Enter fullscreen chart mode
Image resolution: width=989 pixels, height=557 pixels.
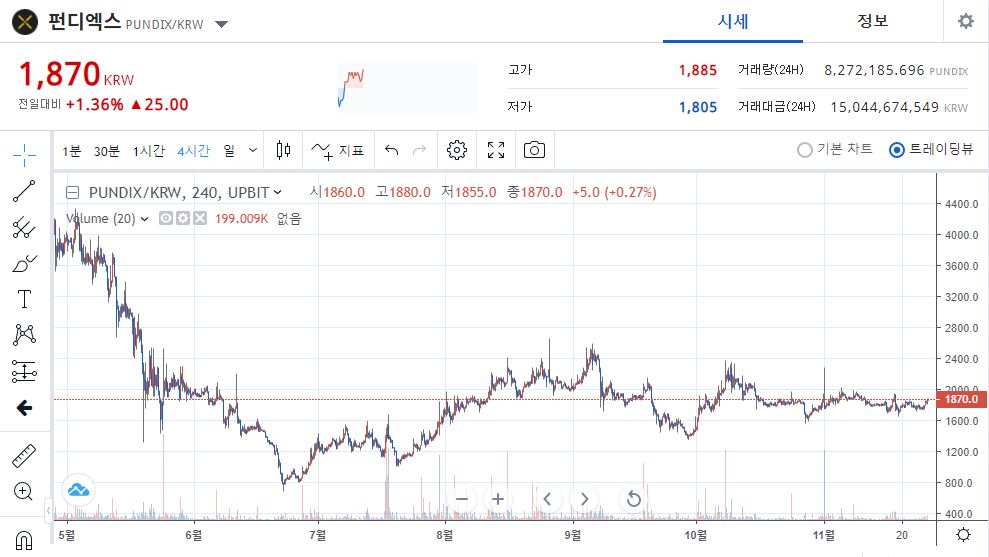(x=496, y=150)
